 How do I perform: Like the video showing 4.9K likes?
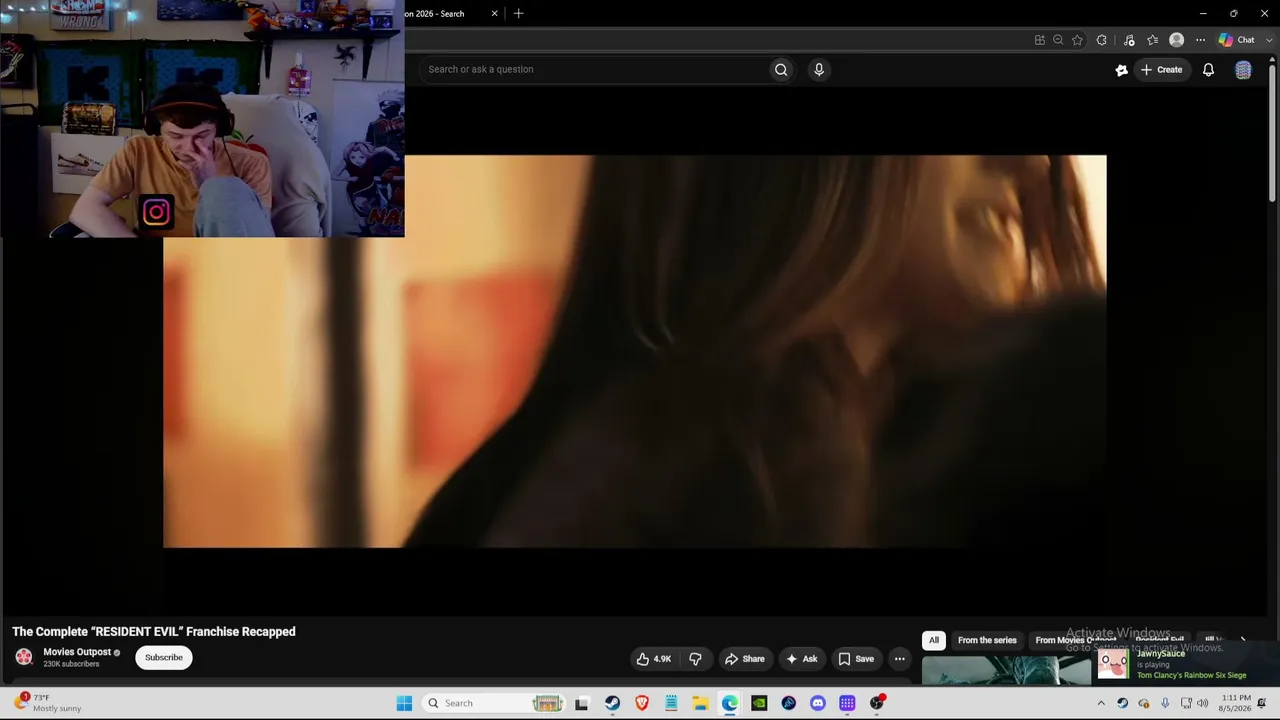(654, 659)
